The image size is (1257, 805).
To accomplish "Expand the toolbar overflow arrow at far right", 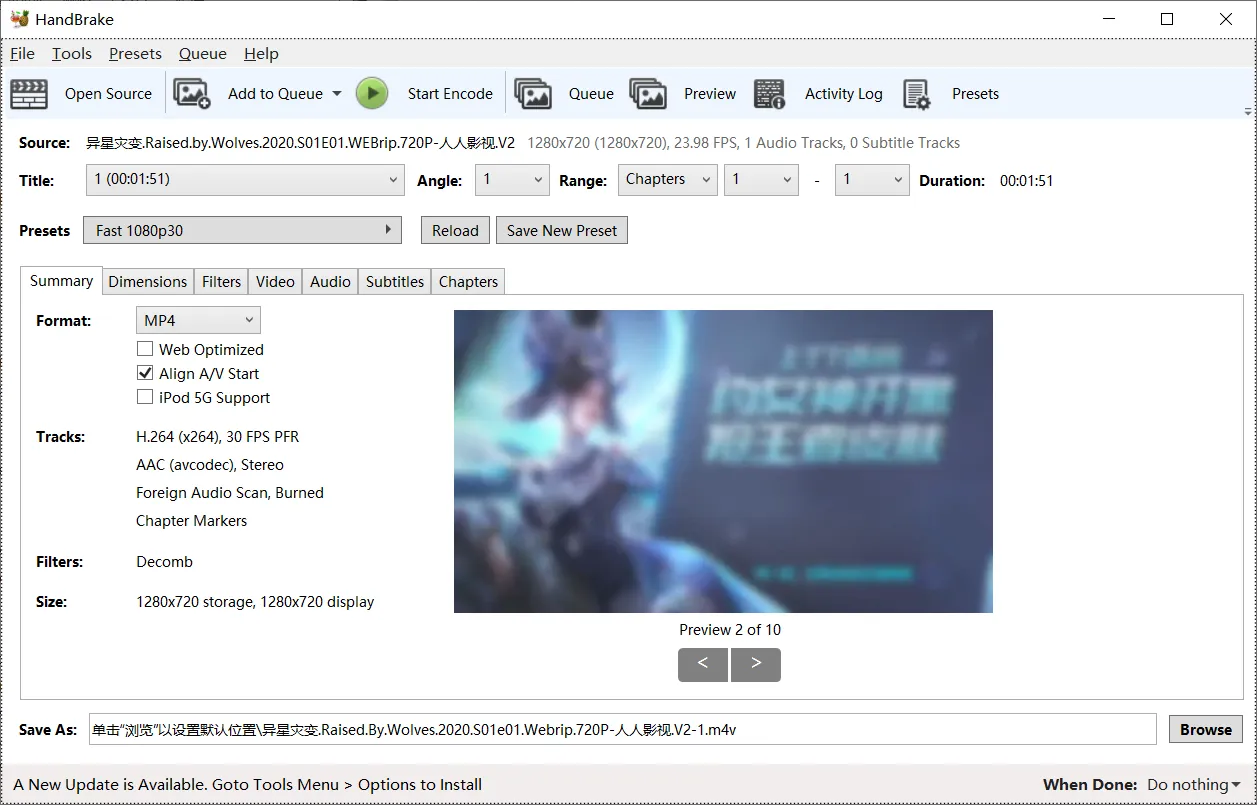I will [1248, 111].
